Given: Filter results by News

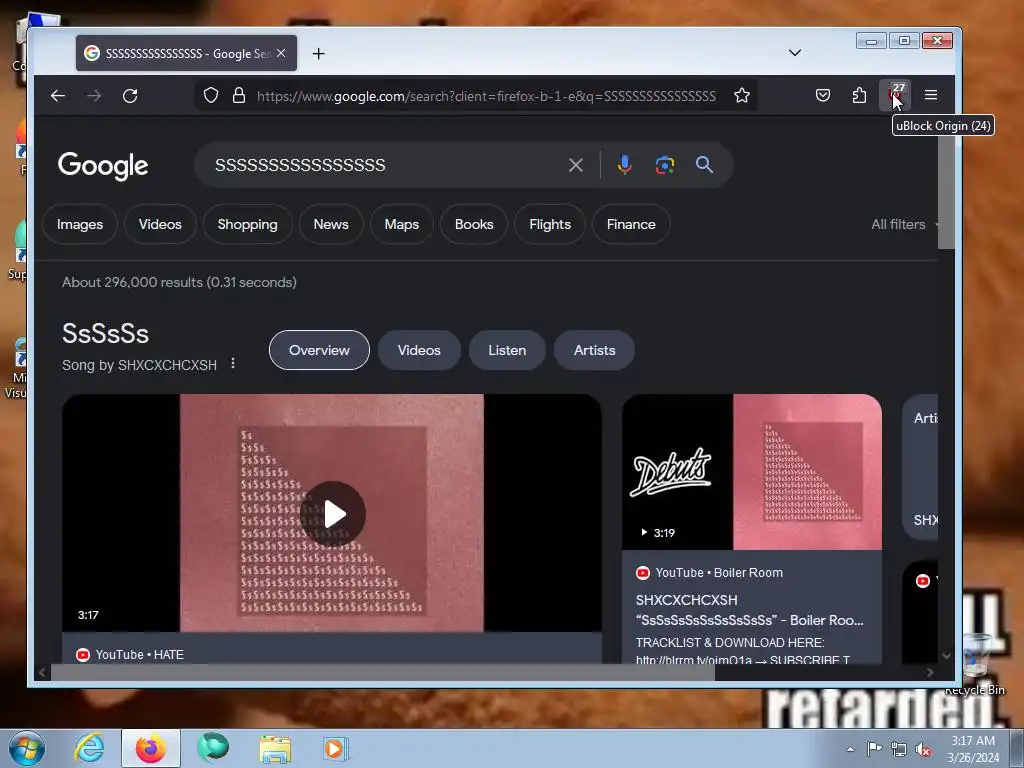Looking at the screenshot, I should pos(331,224).
